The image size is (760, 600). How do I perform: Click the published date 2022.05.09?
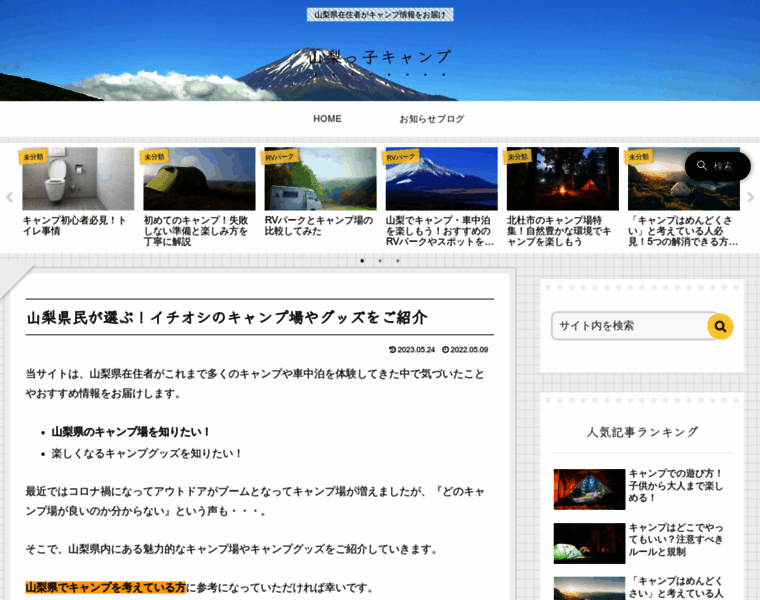465,350
